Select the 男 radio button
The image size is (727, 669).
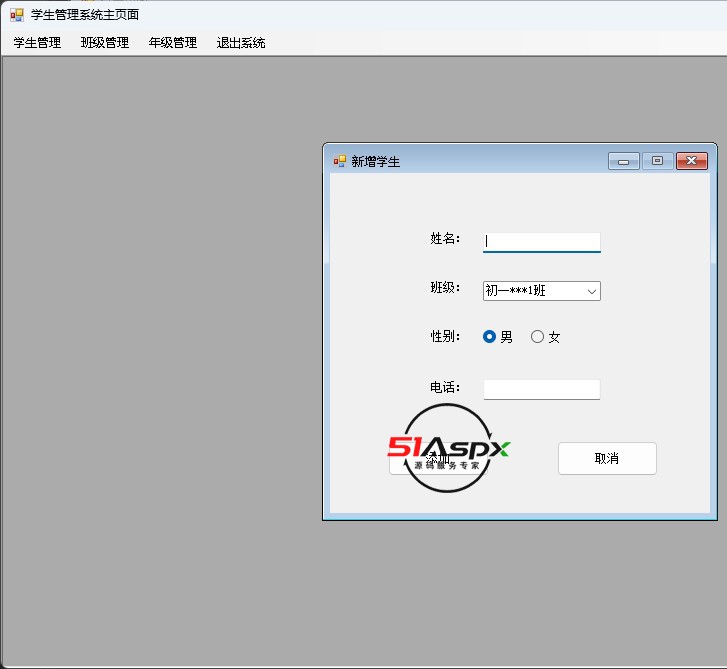coord(497,337)
